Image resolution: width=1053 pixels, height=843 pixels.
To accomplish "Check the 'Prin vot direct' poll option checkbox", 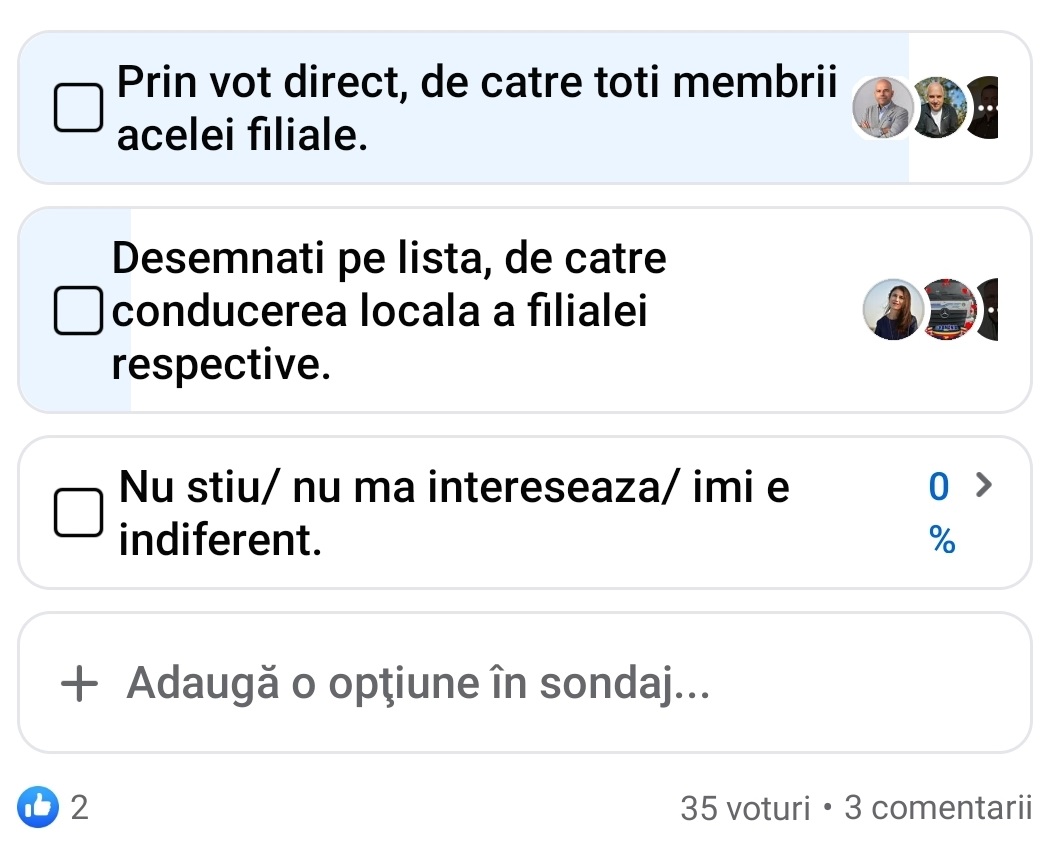I will click(77, 108).
